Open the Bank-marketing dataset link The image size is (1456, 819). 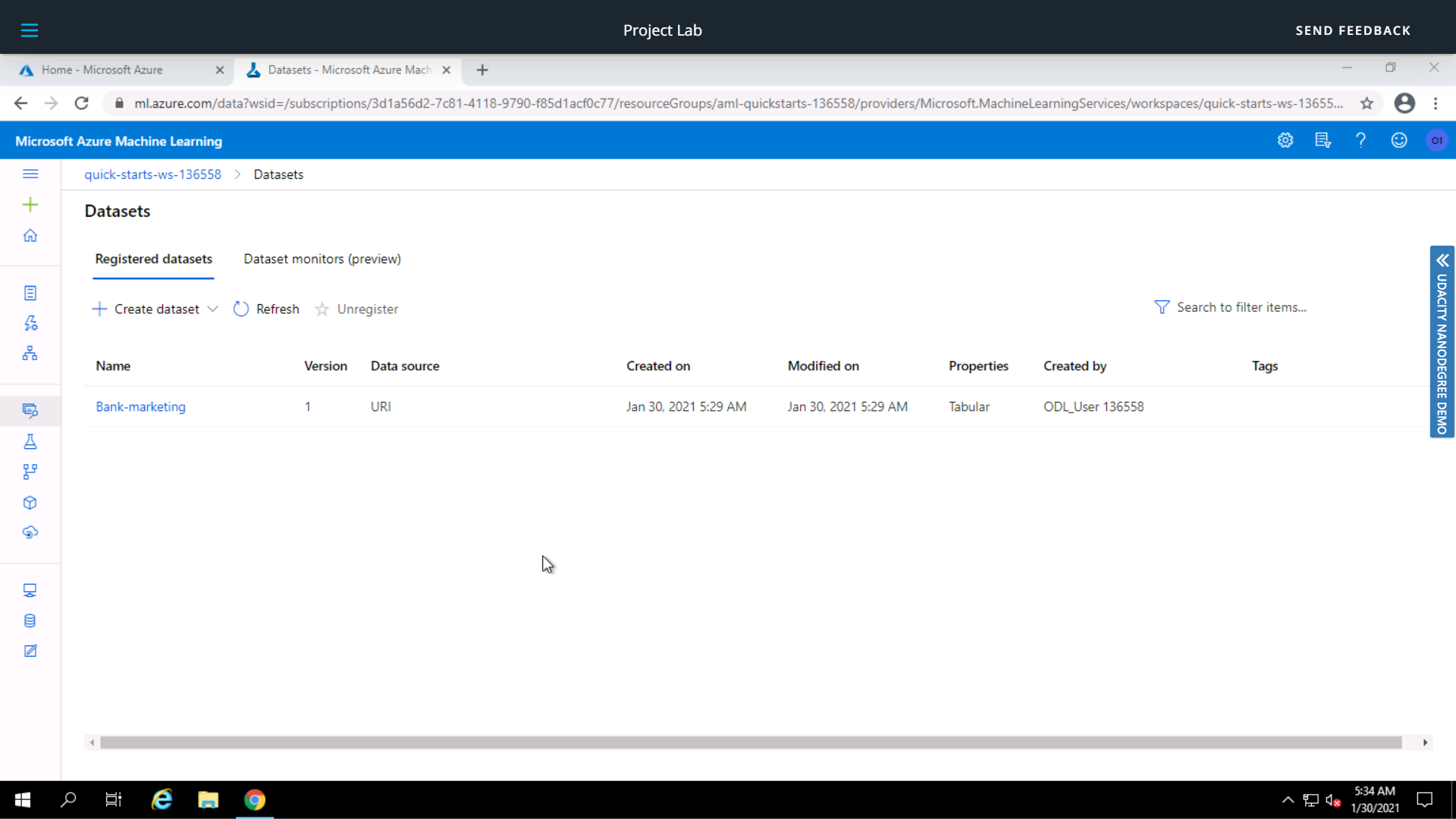140,406
